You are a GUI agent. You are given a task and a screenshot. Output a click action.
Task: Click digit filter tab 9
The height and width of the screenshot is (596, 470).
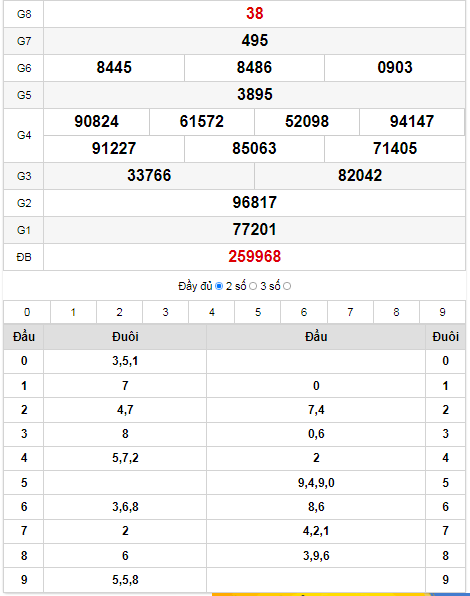[x=442, y=312]
